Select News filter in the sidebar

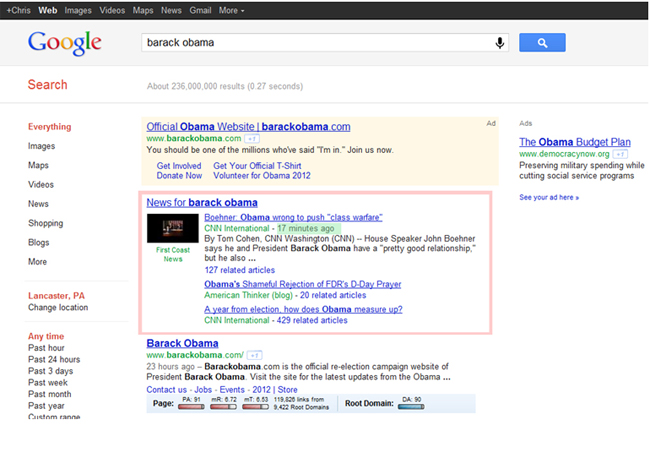[38, 204]
